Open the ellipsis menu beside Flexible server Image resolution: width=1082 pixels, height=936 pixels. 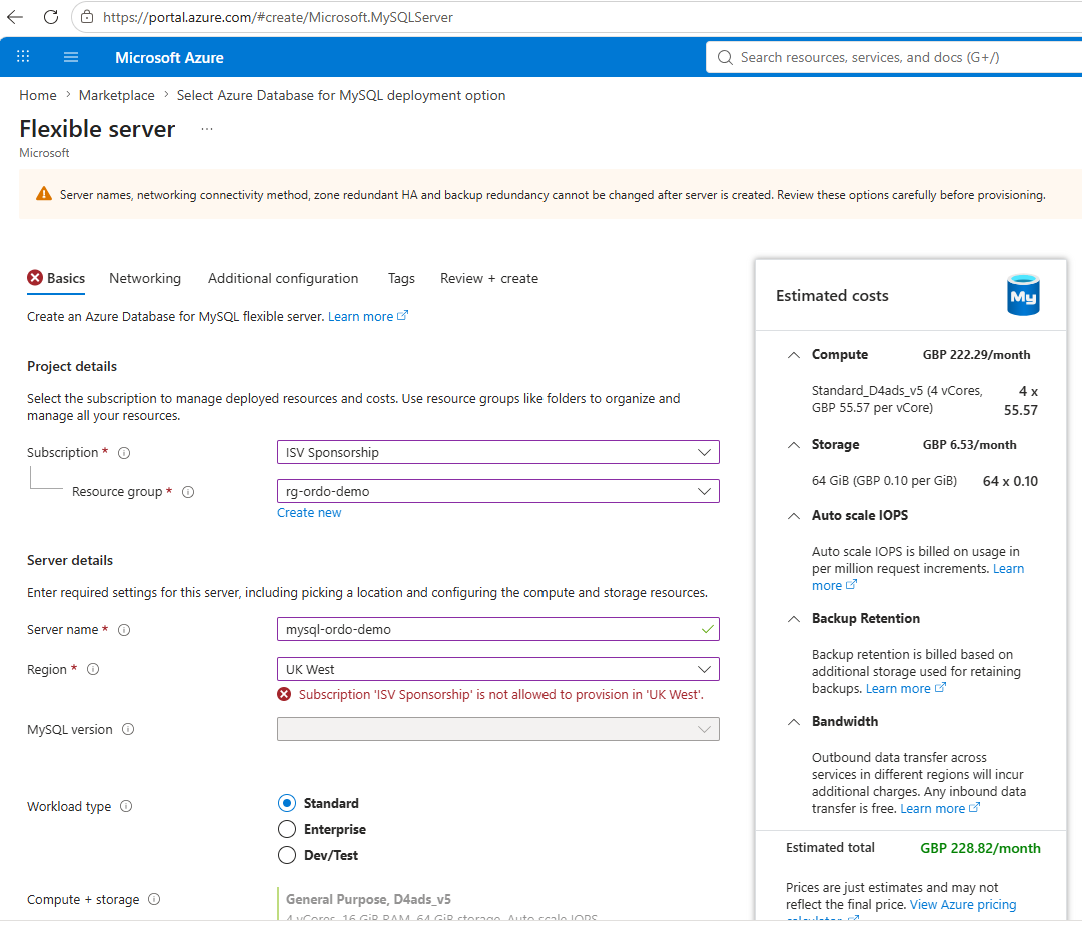pos(207,129)
